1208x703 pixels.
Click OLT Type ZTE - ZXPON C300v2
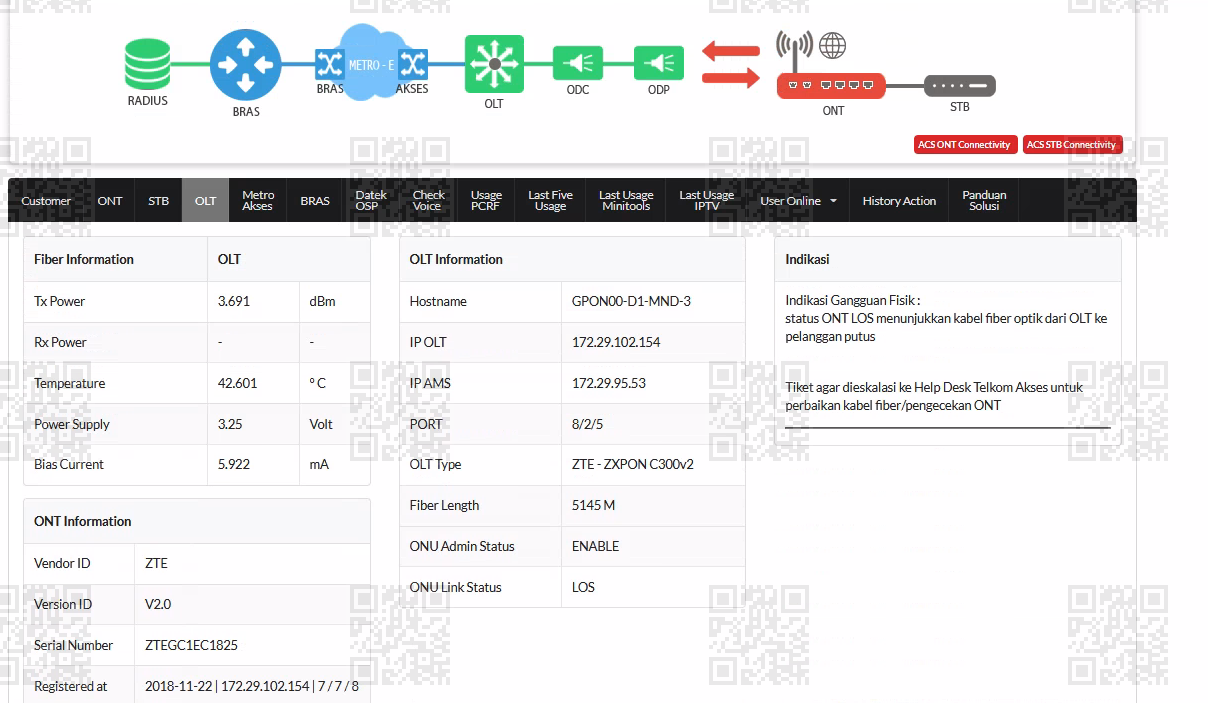tap(633, 464)
